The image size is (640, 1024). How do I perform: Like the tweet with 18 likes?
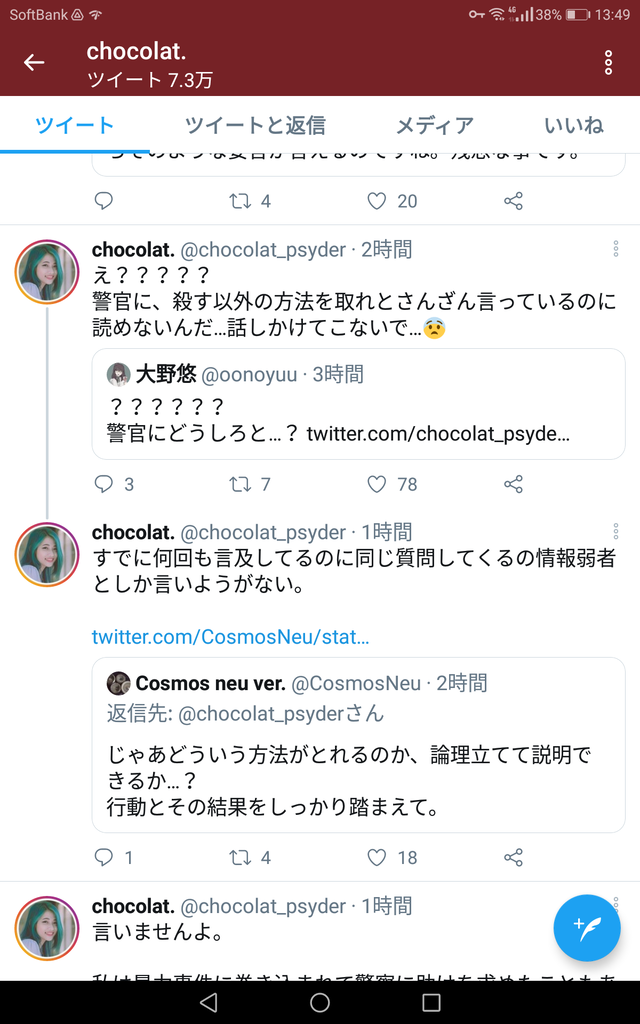tap(376, 857)
